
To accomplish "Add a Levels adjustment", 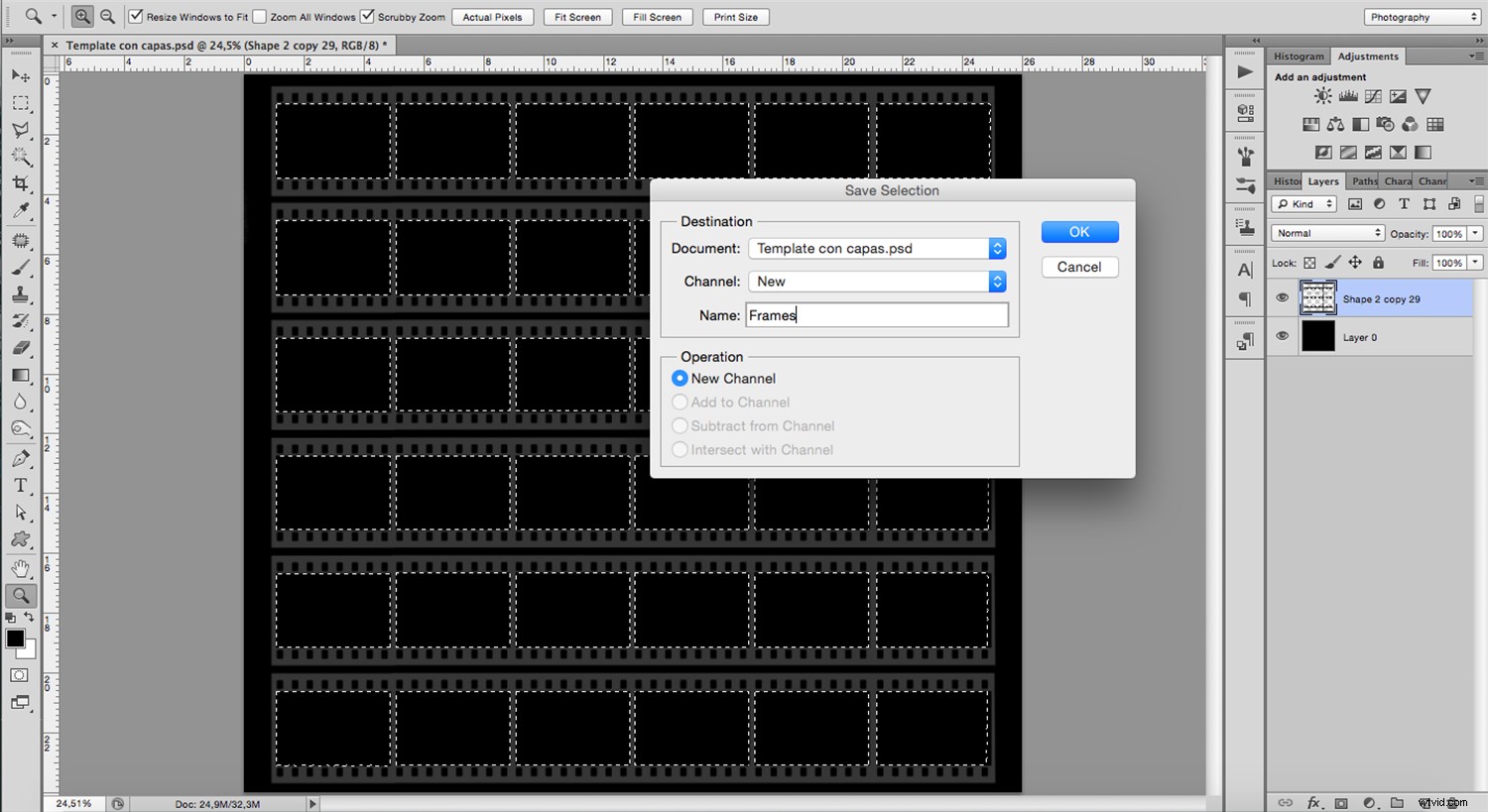I will (x=1347, y=95).
